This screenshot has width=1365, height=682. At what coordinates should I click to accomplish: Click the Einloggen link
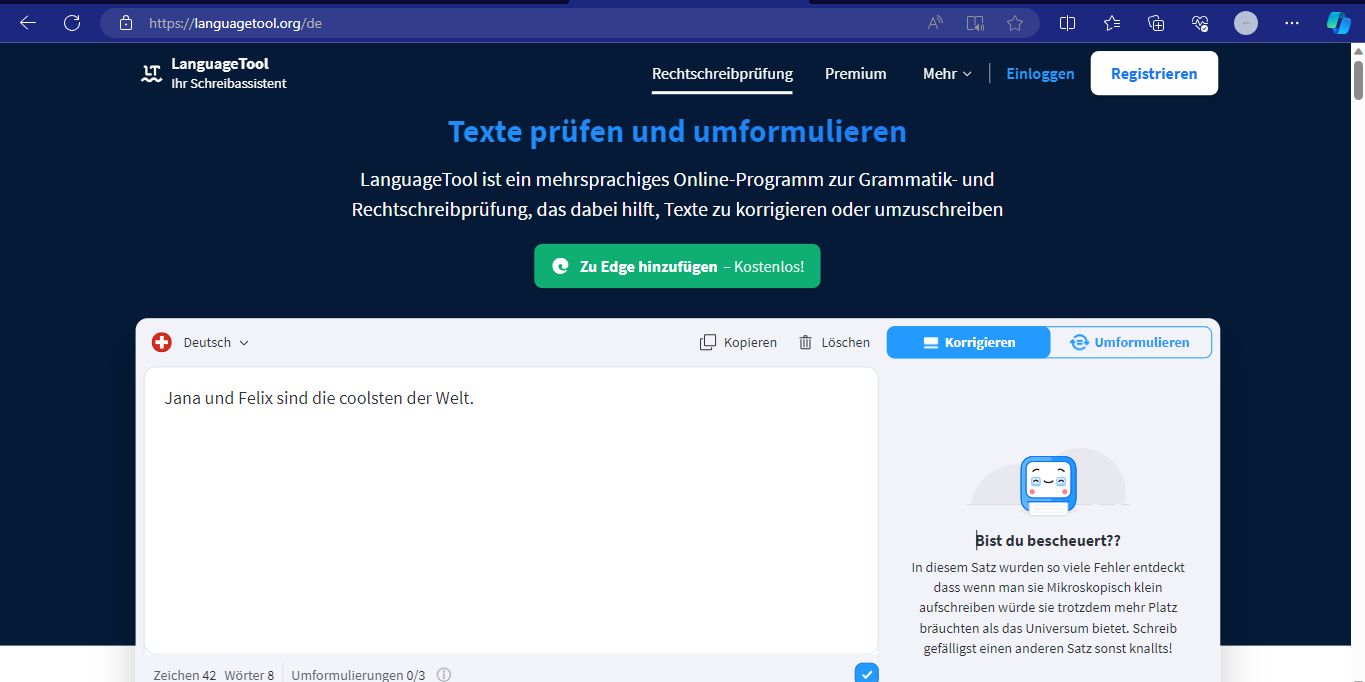1040,73
